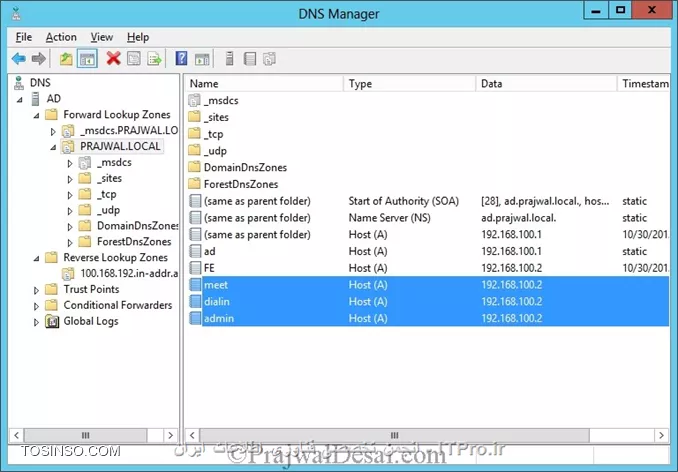Select ForestDnsZones in records list
Viewport: 678px width, 472px height.
pyautogui.click(x=241, y=184)
